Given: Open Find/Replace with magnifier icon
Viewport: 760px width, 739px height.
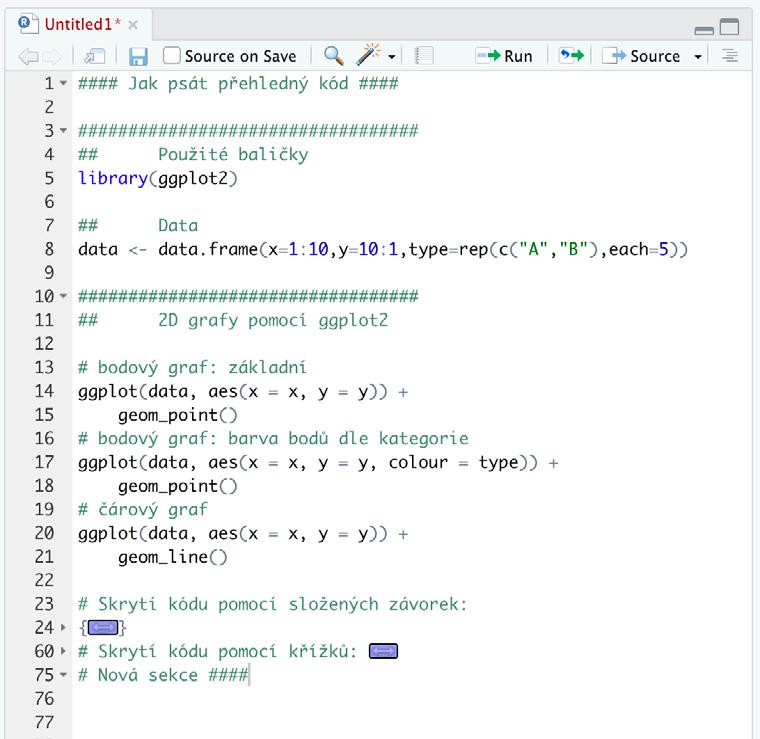Looking at the screenshot, I should point(334,56).
